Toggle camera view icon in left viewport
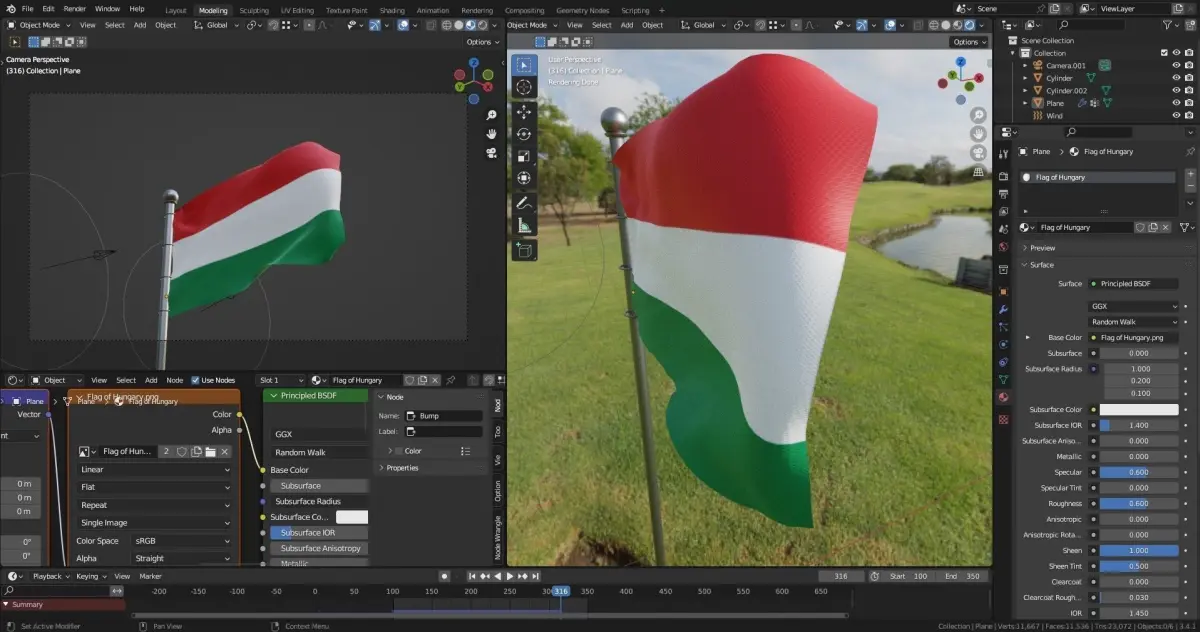This screenshot has height=632, width=1200. [x=491, y=153]
